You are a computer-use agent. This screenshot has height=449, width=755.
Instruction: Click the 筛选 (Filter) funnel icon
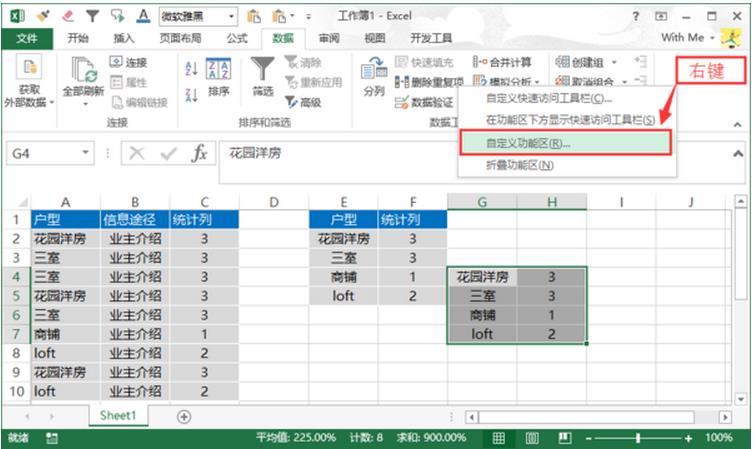tap(263, 70)
